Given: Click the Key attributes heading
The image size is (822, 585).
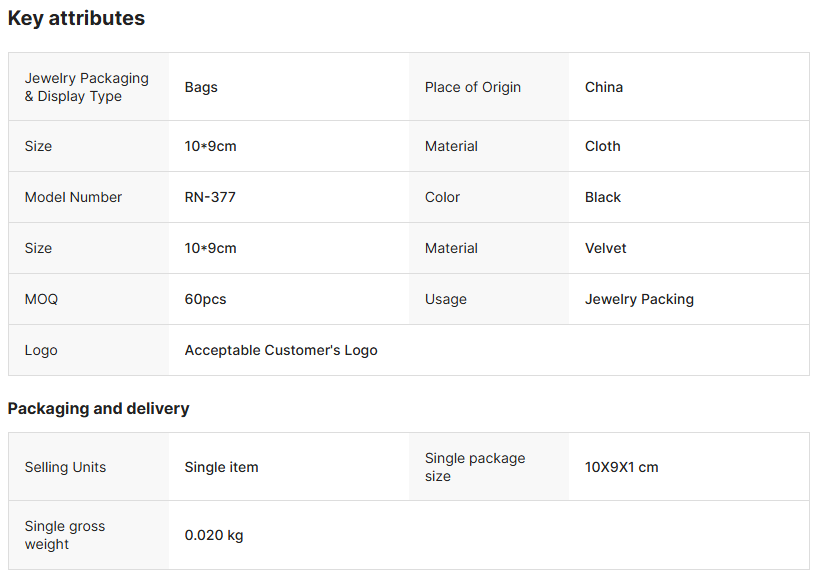Looking at the screenshot, I should (76, 18).
